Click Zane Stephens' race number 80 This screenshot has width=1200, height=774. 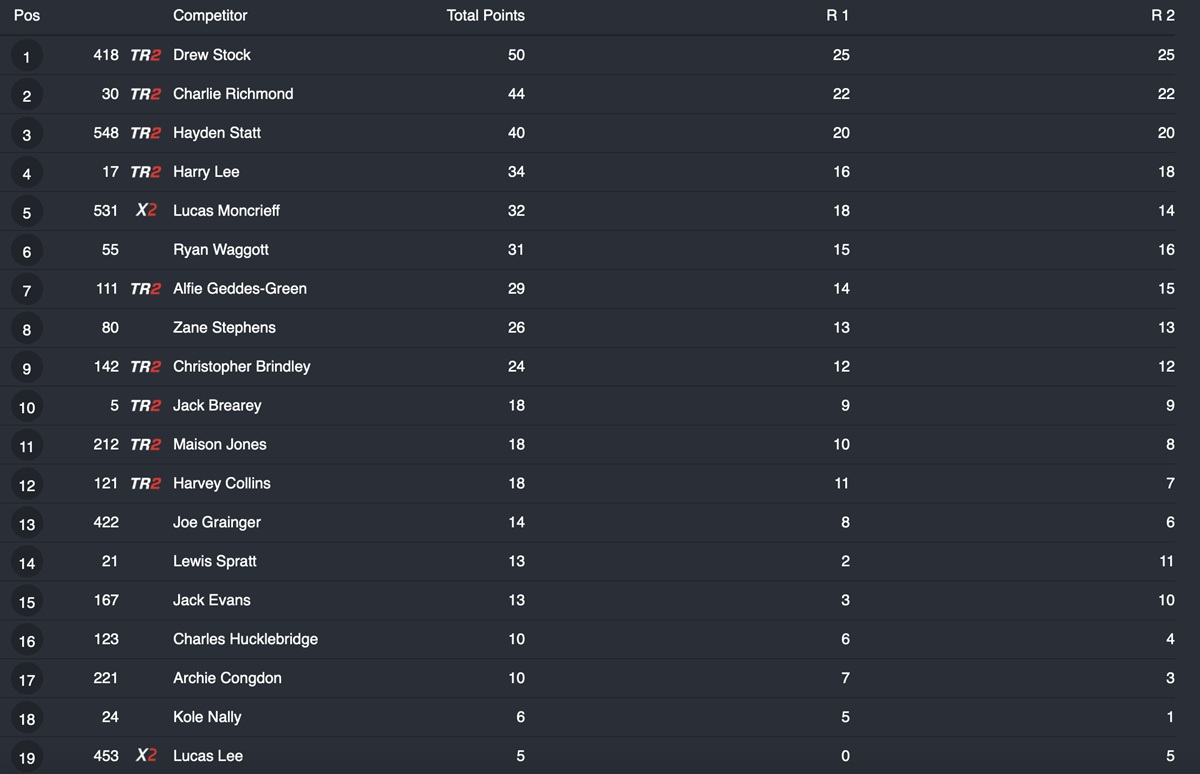tap(110, 328)
